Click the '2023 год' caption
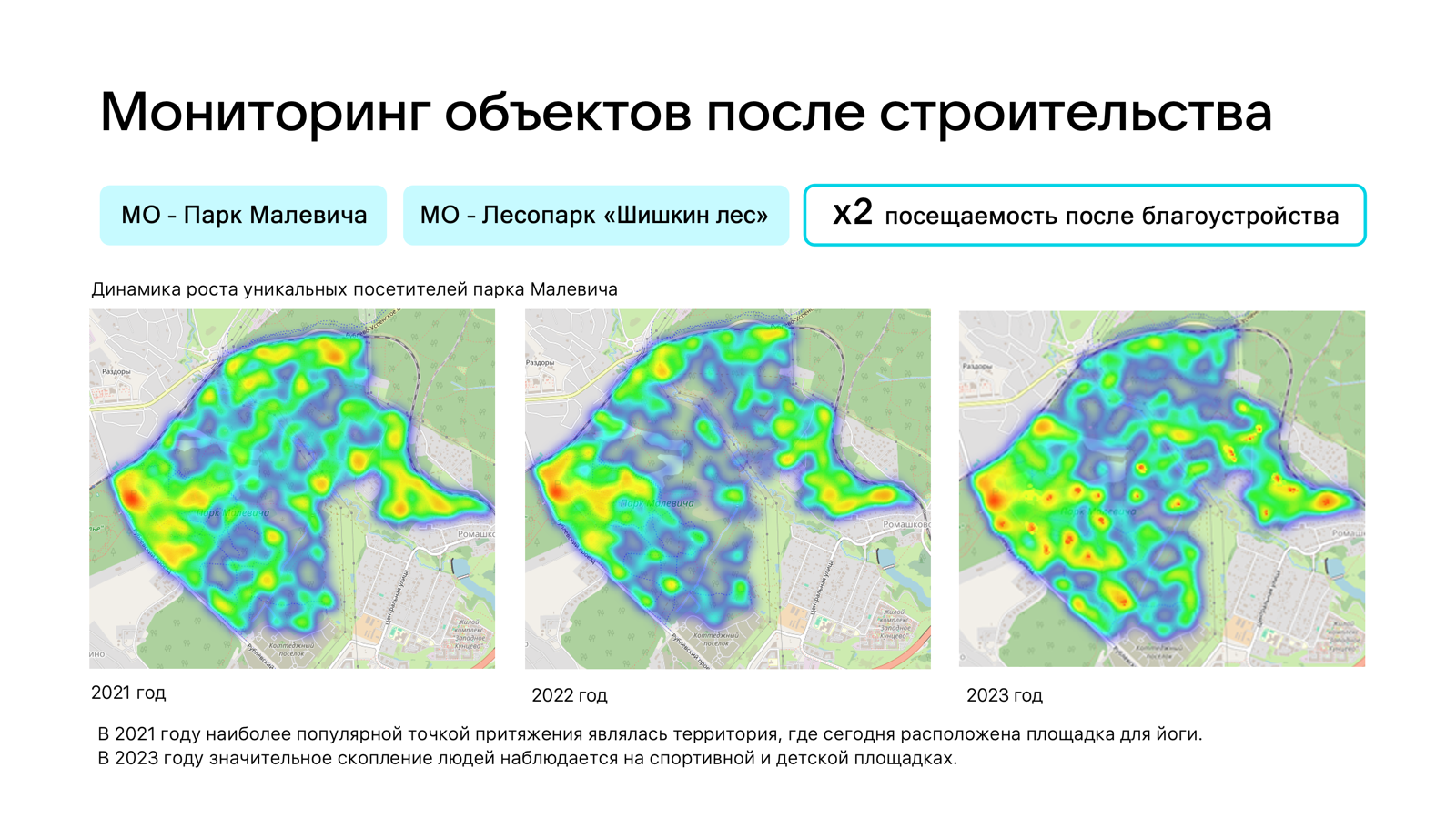This screenshot has width=1456, height=819. 1004,695
